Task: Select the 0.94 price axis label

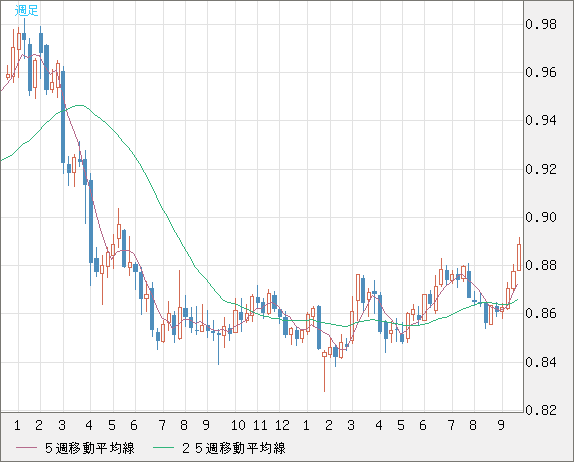Action: pos(541,120)
